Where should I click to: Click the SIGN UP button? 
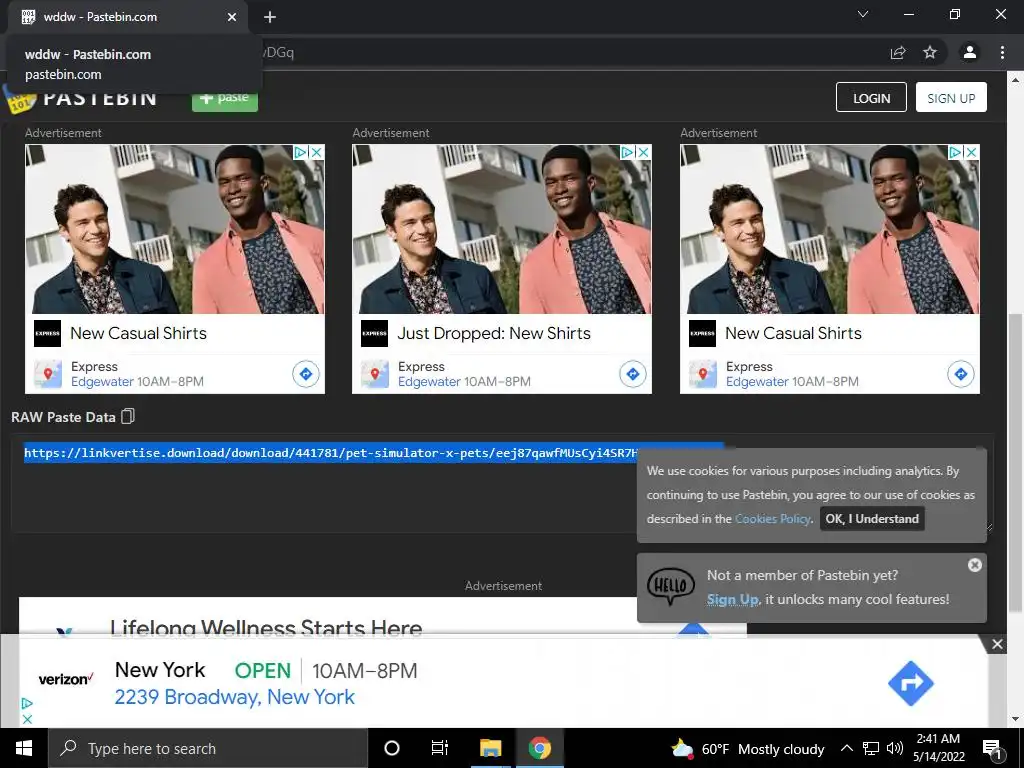pos(951,97)
